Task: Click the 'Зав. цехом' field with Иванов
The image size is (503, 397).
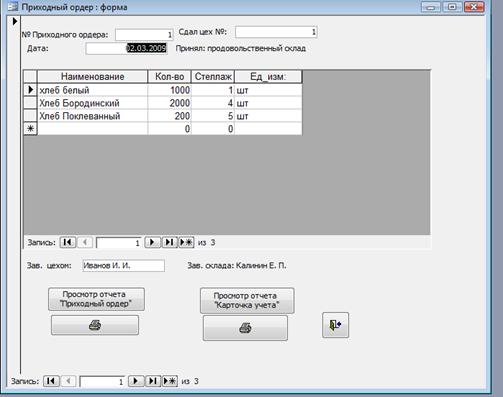Action: pyautogui.click(x=123, y=266)
